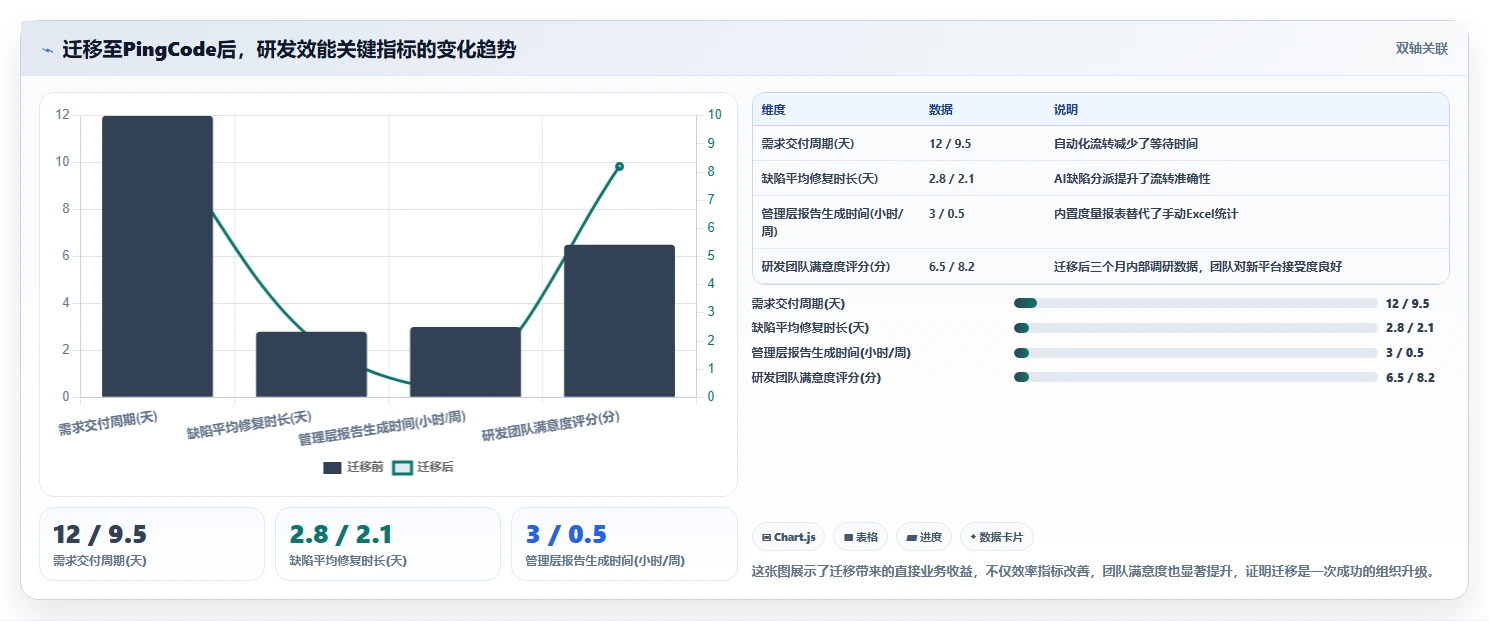This screenshot has width=1489, height=621.
Task: Click value "3 / 0.5" beside the progress bar
Action: [1405, 353]
